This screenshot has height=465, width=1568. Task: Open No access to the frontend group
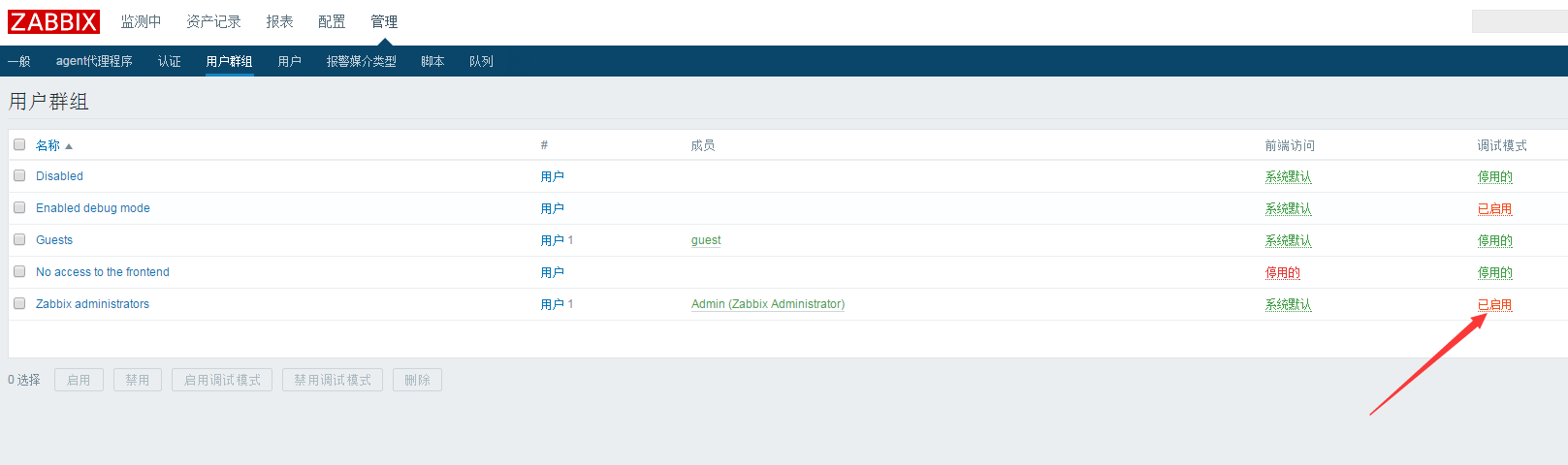click(103, 272)
